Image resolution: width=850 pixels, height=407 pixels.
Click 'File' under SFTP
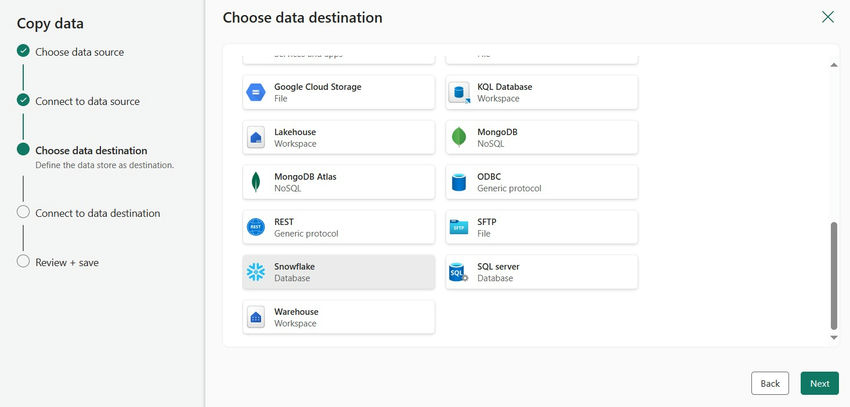[484, 234]
